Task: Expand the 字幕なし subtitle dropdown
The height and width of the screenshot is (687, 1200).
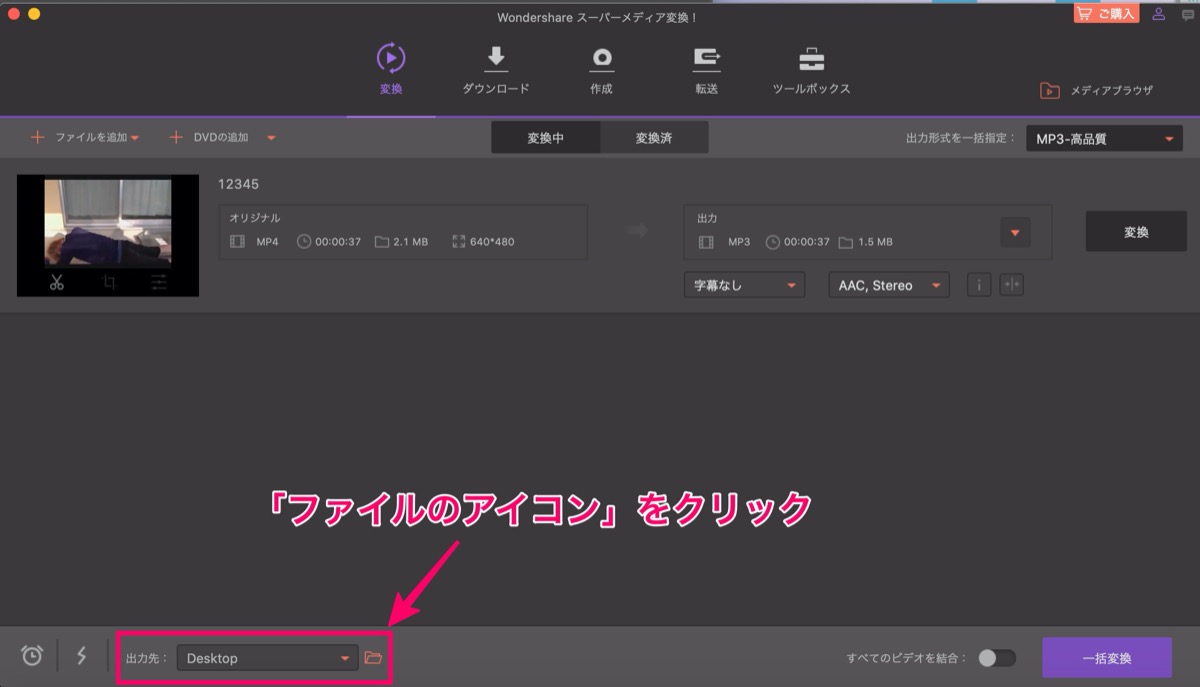Action: coord(745,285)
